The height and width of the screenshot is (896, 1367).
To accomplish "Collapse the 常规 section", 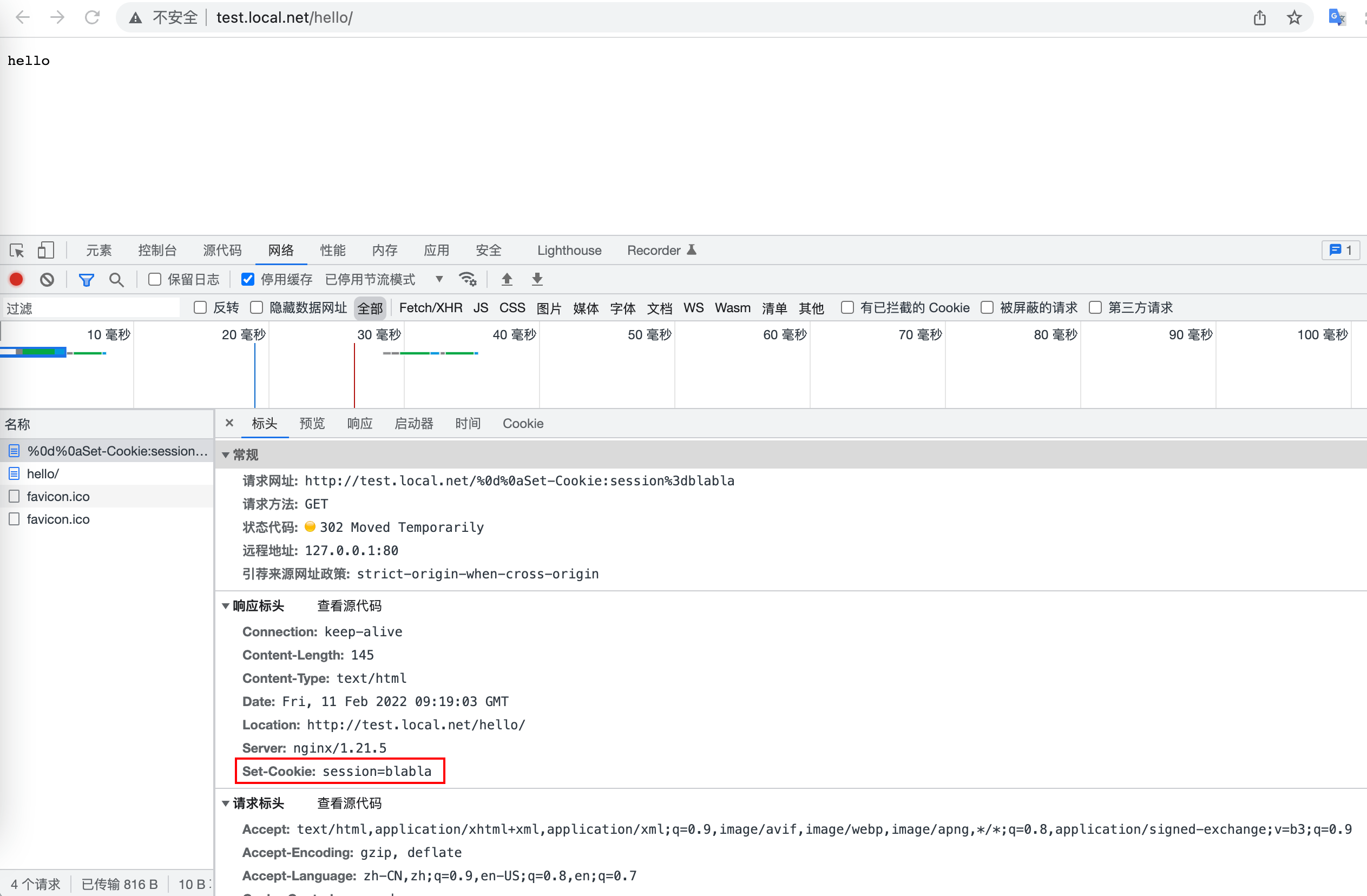I will click(226, 455).
